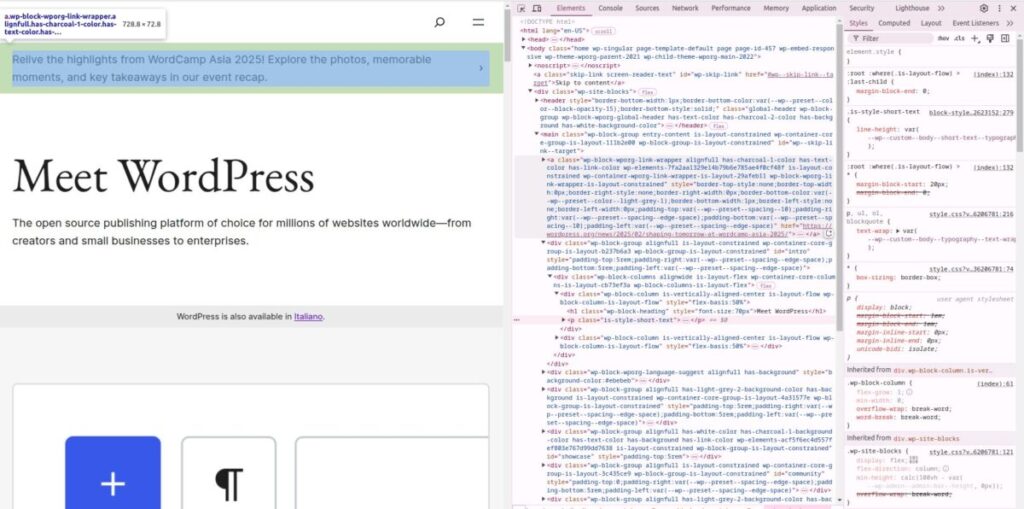Toggle computed styles sidebar icon
1024x509 pixels.
click(1005, 39)
